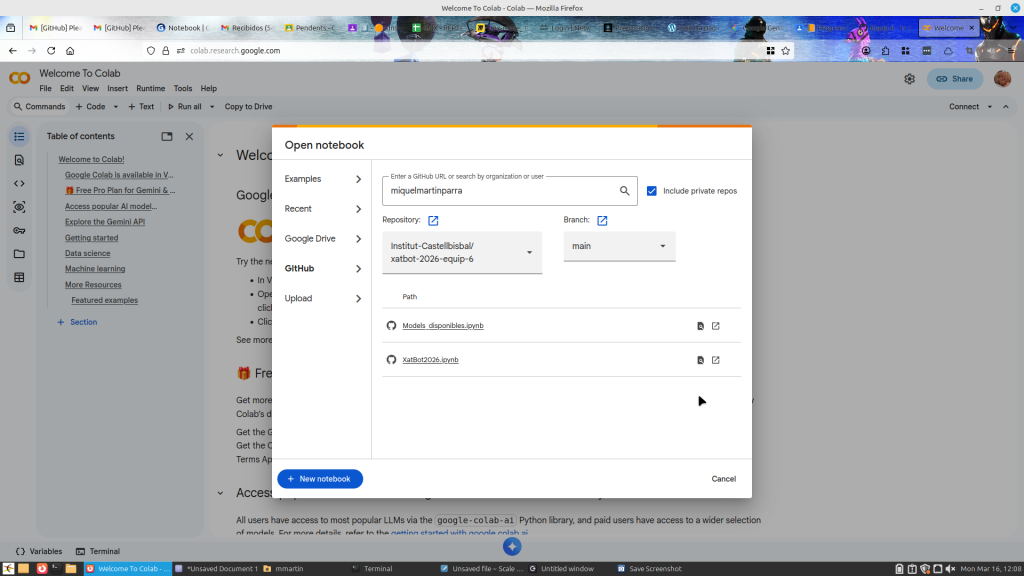1024x576 pixels.
Task: Switch to Google Drive tab
Action: (x=322, y=239)
